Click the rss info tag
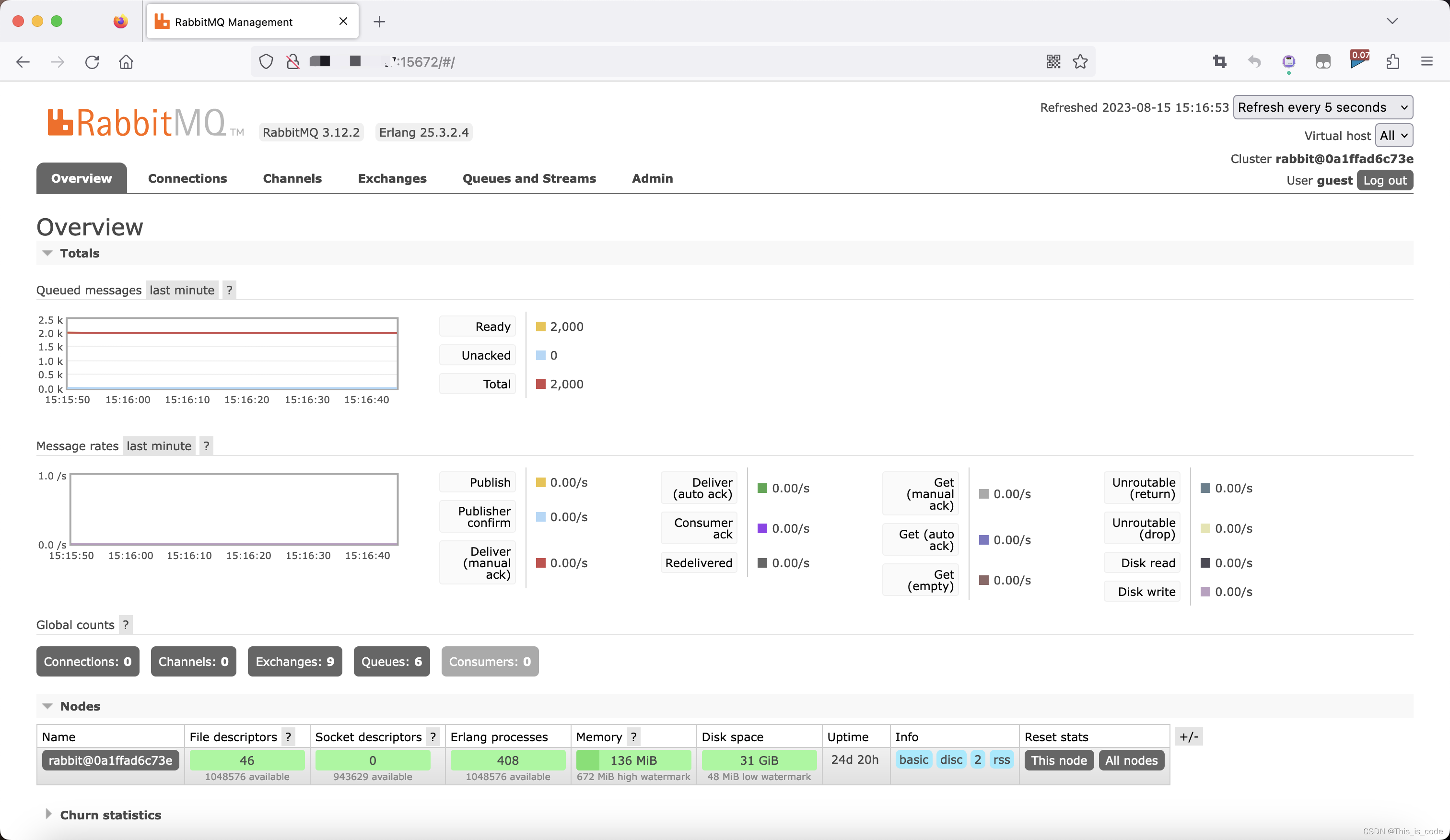 click(1002, 760)
